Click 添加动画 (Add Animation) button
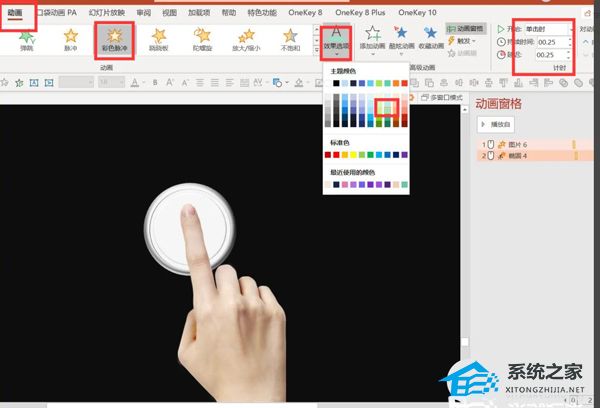Image resolution: width=600 pixels, height=408 pixels. [372, 39]
